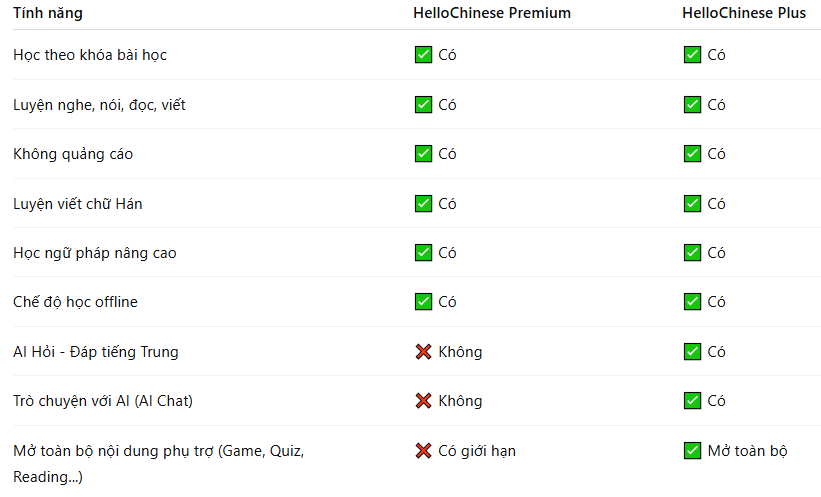Click the red X beside Có giới hạn
This screenshot has width=821, height=497.
pos(423,451)
